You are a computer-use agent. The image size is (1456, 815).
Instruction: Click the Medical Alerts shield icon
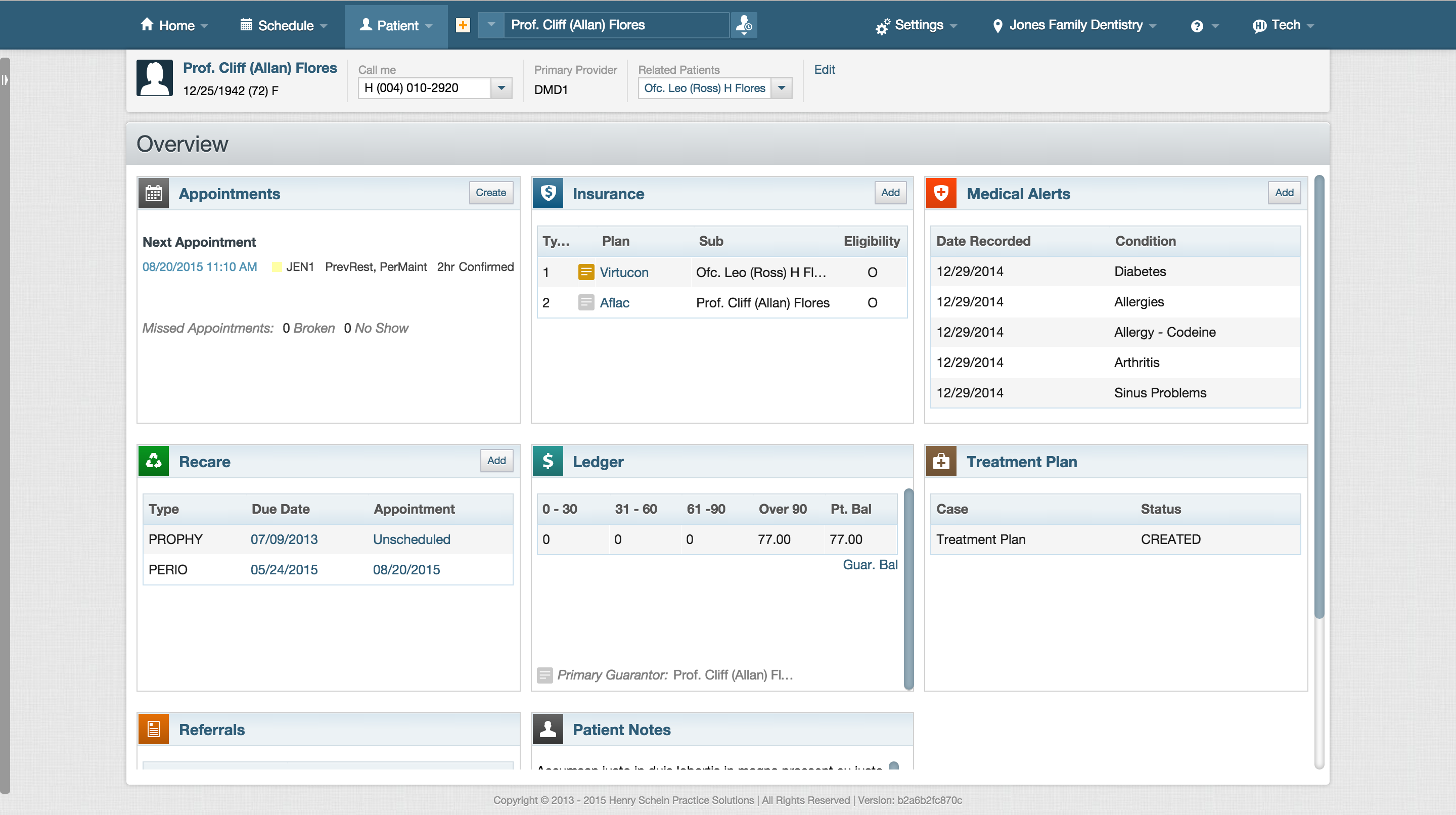tap(941, 194)
